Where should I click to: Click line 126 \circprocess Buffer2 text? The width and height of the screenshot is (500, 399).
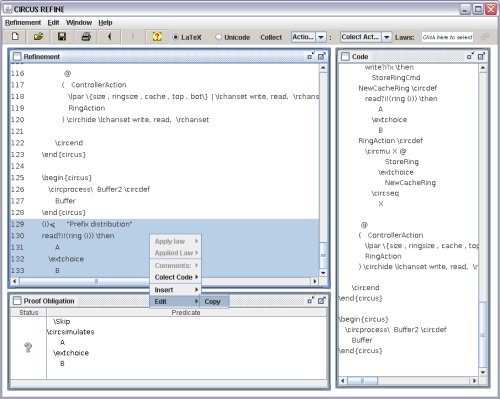[99, 189]
